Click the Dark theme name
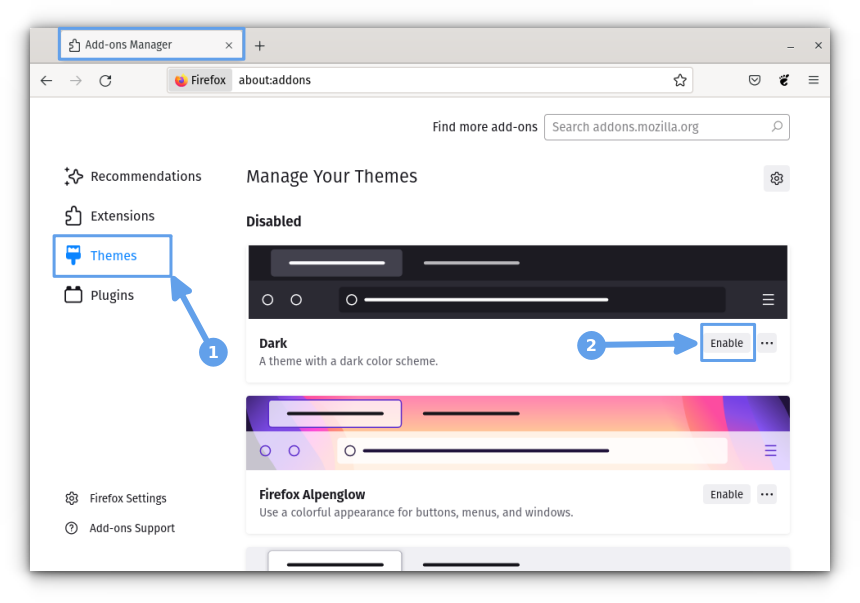The width and height of the screenshot is (860, 603). (273, 343)
